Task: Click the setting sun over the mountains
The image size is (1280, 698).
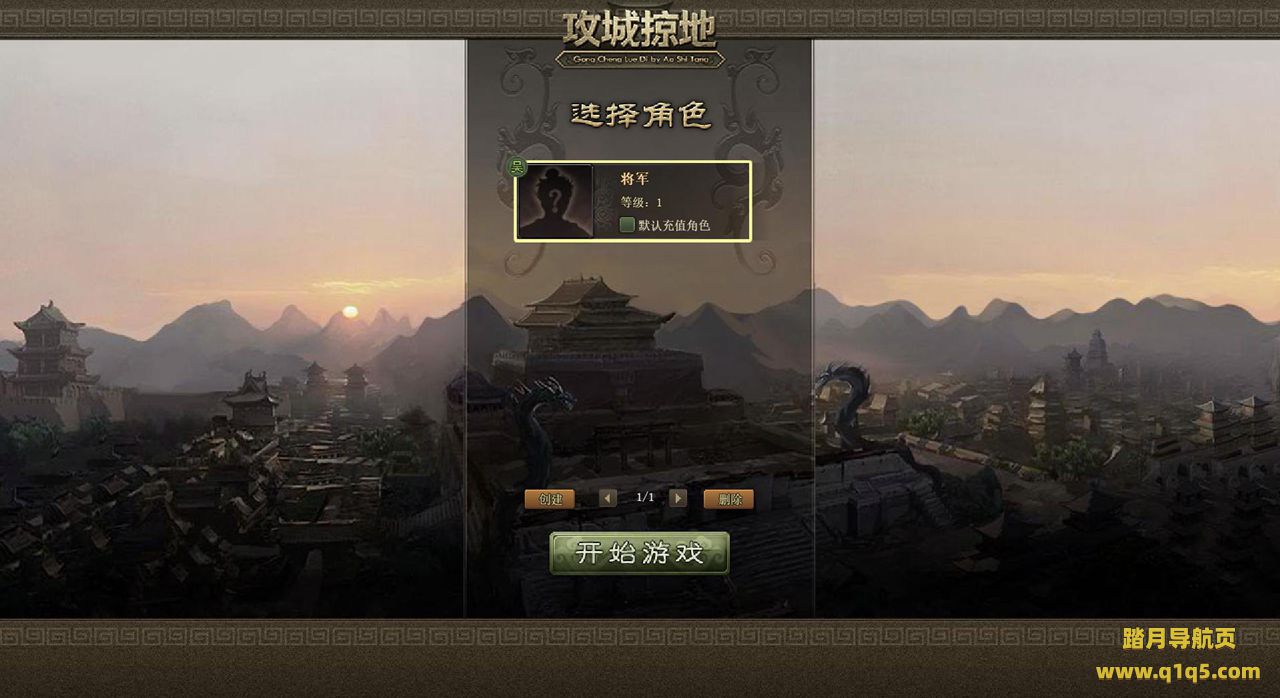Action: [x=350, y=311]
